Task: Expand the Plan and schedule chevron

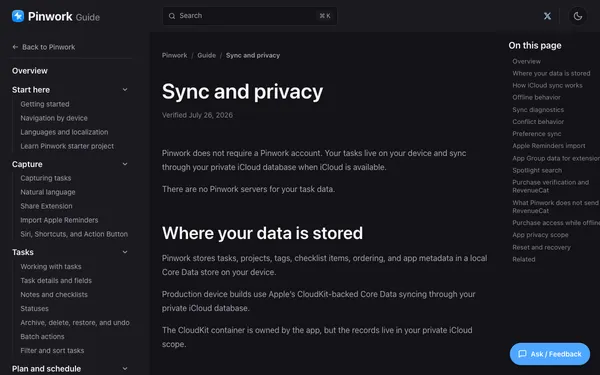Action: [125, 368]
